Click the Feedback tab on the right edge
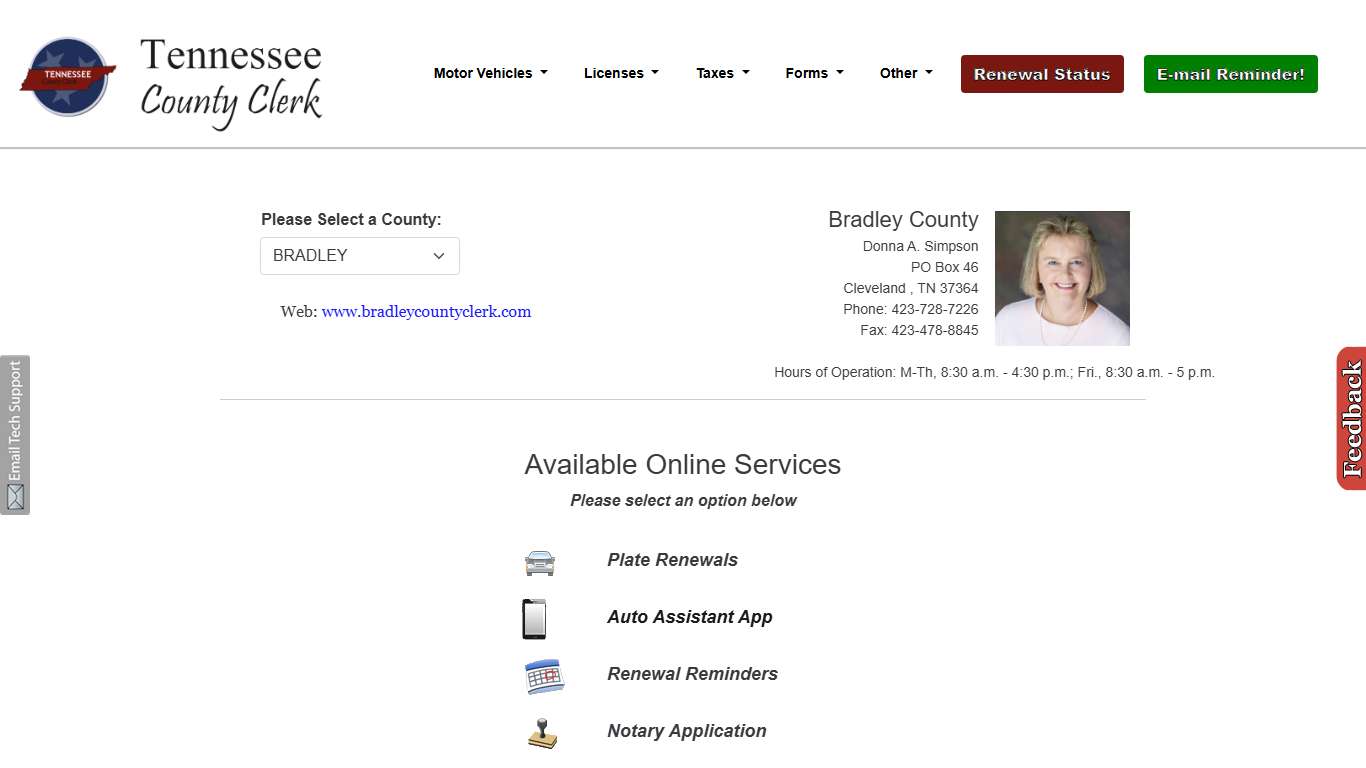 pos(1352,417)
